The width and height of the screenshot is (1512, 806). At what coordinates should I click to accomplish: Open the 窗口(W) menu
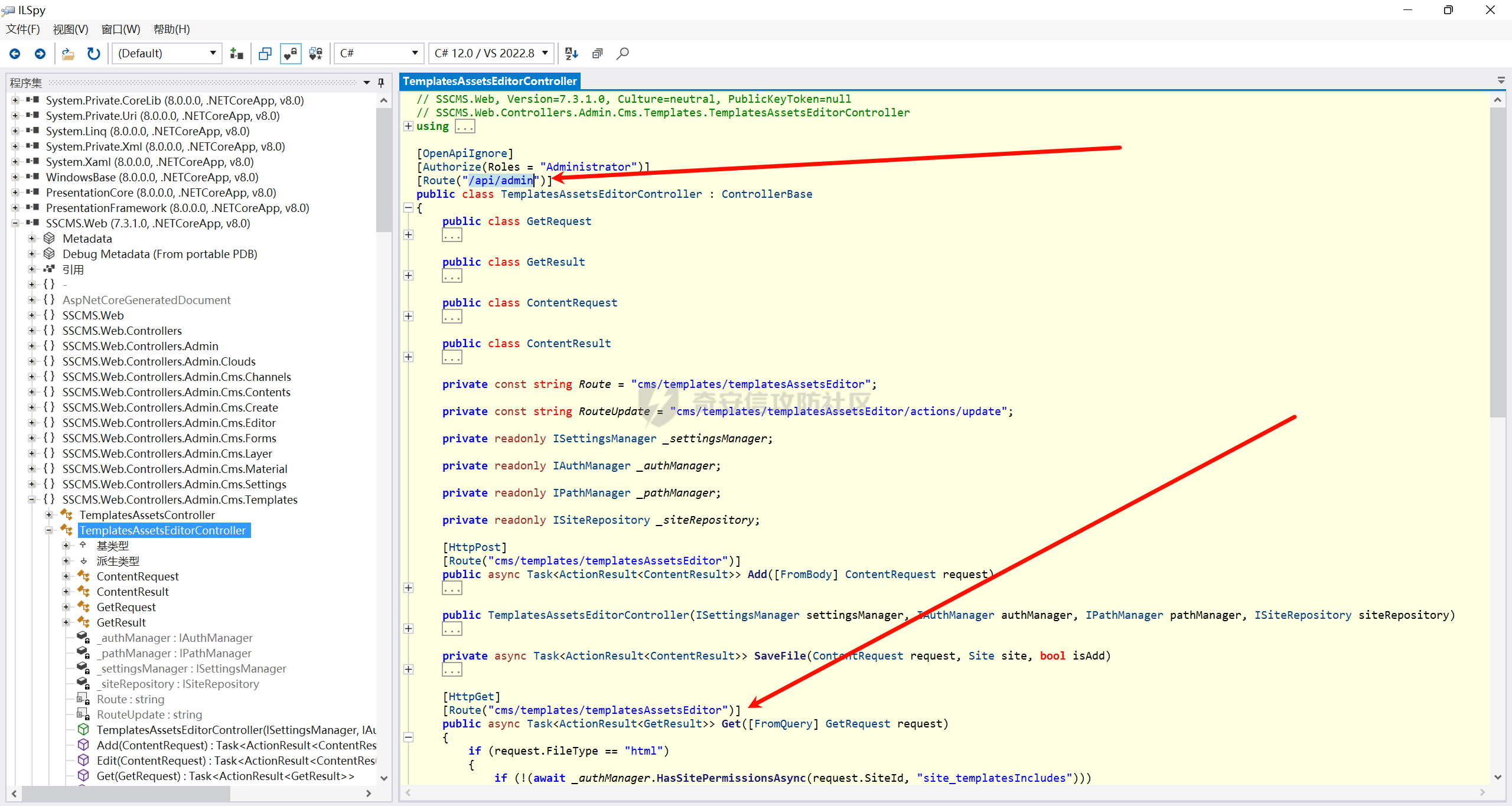click(120, 29)
